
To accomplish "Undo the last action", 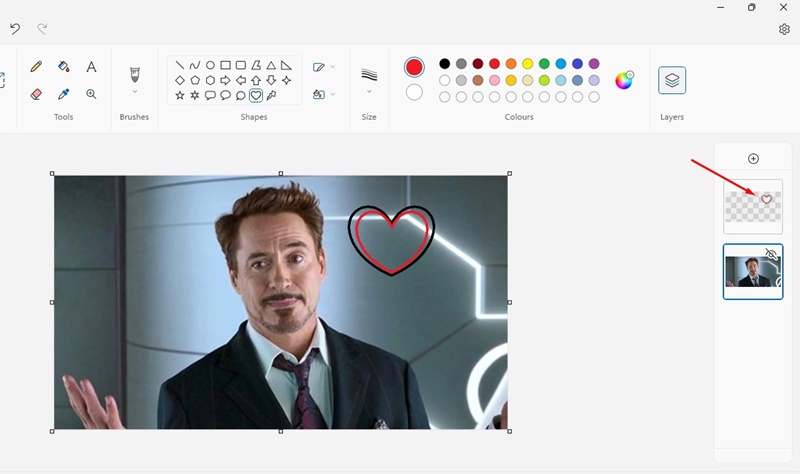I will [15, 29].
